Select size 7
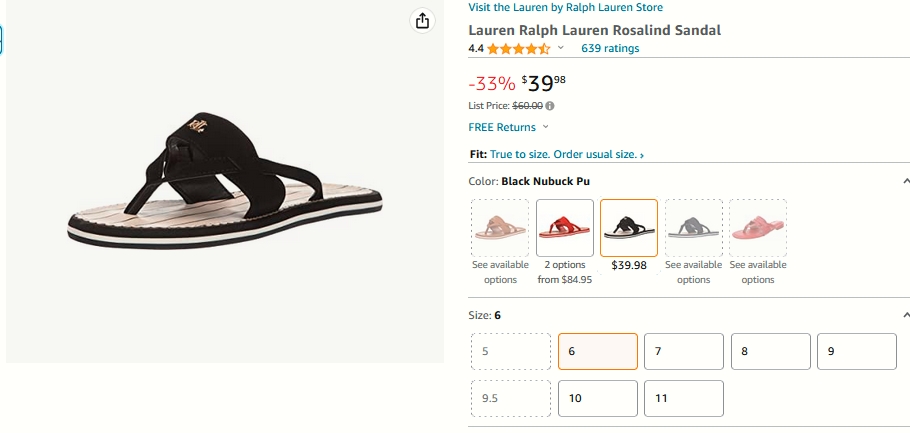Viewport: 910px width, 433px height. tap(684, 351)
